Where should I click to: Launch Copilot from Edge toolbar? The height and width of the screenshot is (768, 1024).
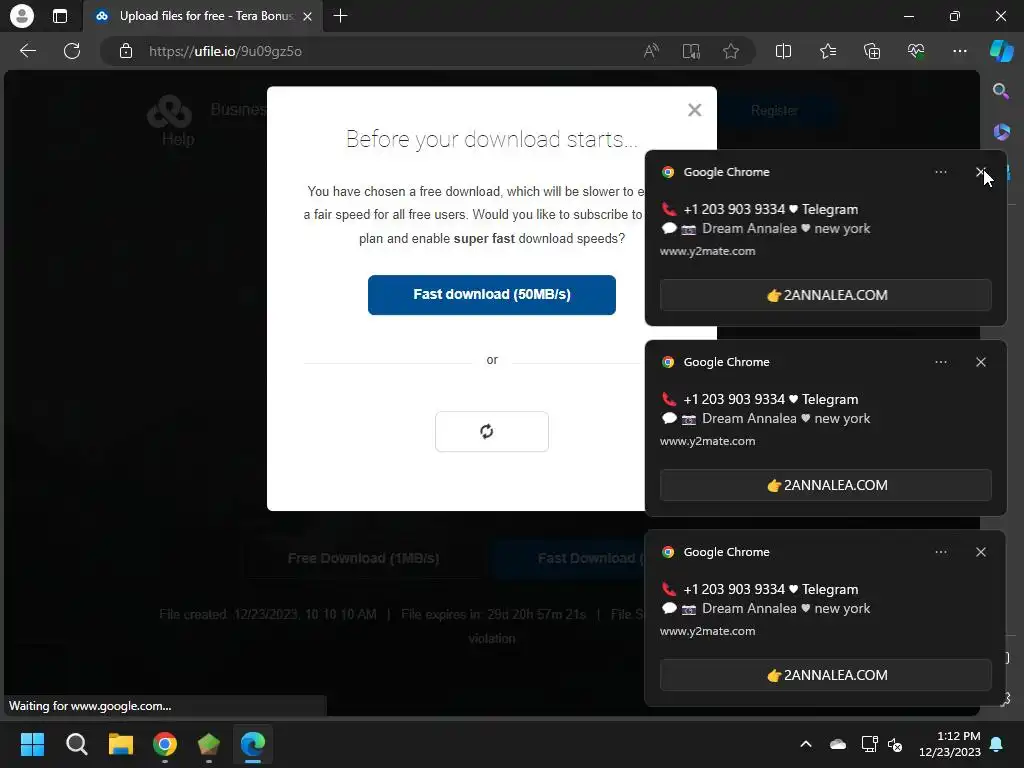point(1001,51)
